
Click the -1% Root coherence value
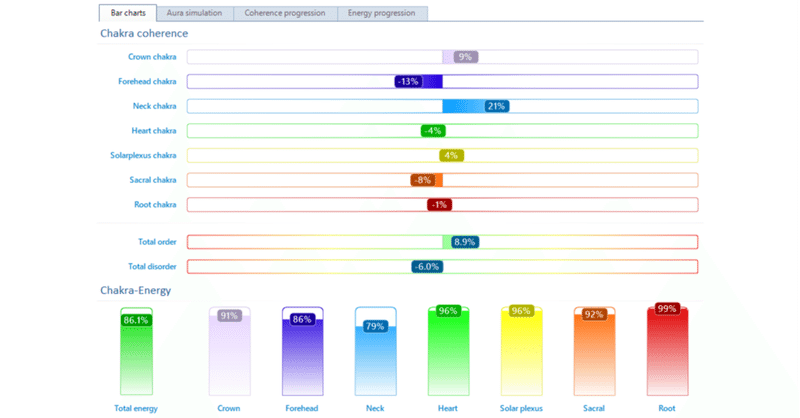pyautogui.click(x=439, y=205)
